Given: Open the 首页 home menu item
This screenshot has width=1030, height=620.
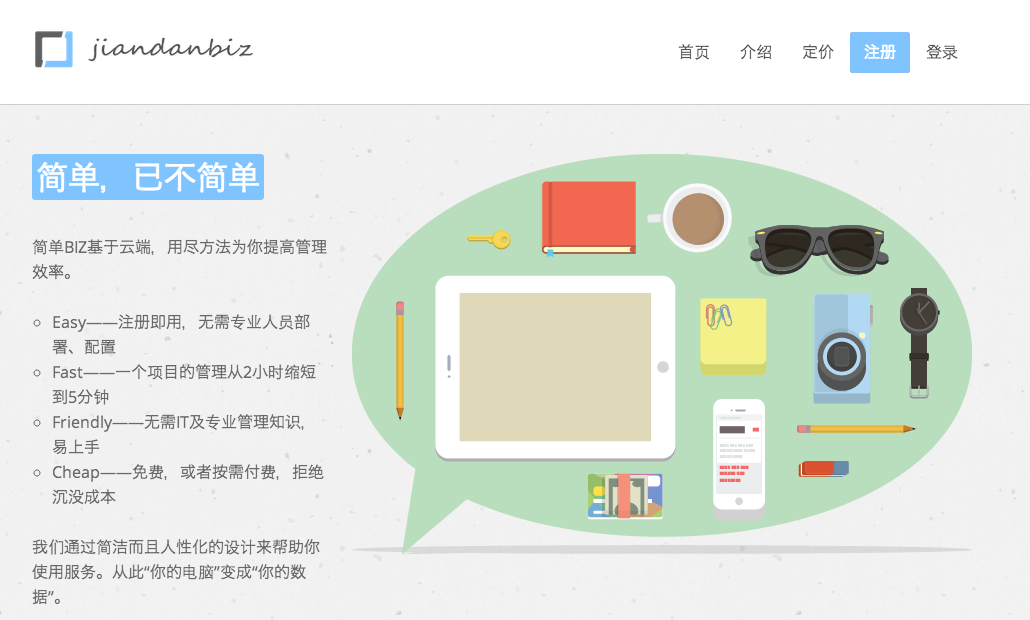Looking at the screenshot, I should pyautogui.click(x=694, y=53).
